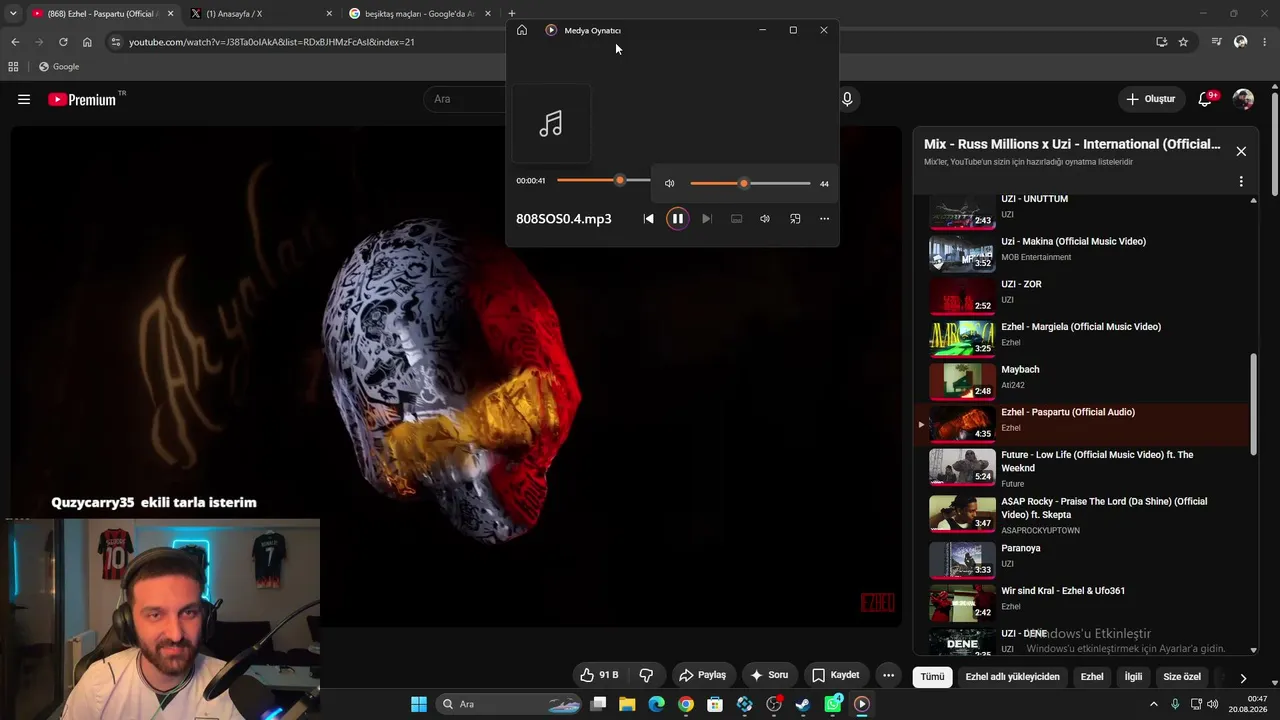Switch Media Player to mini player view
Screen dimensions: 1280x720
coord(795,219)
